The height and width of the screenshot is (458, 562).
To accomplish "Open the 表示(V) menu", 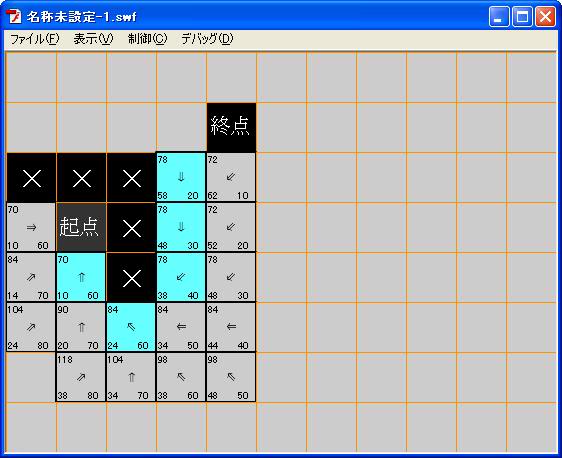I will click(93, 39).
